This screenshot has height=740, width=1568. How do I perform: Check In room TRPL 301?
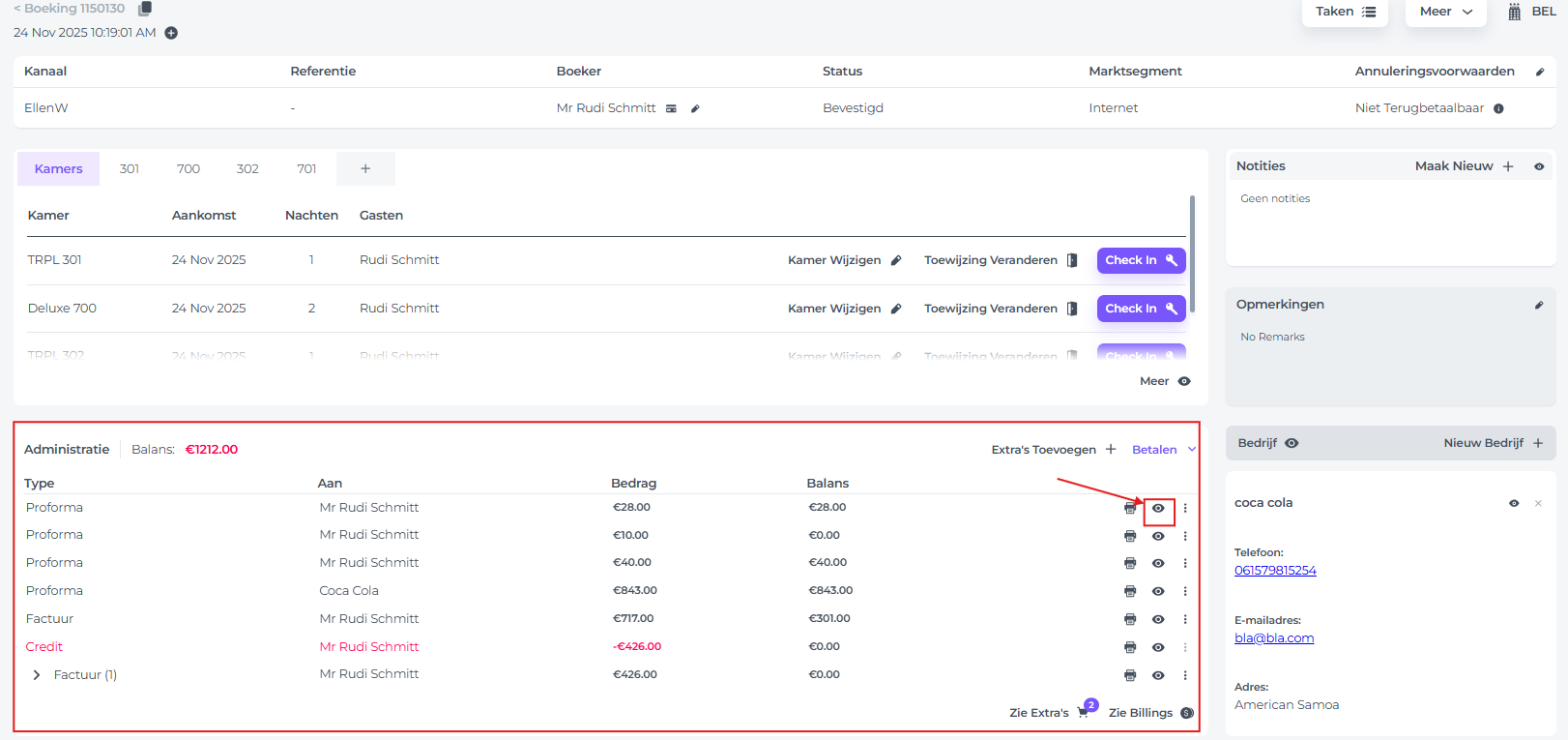(x=1141, y=260)
